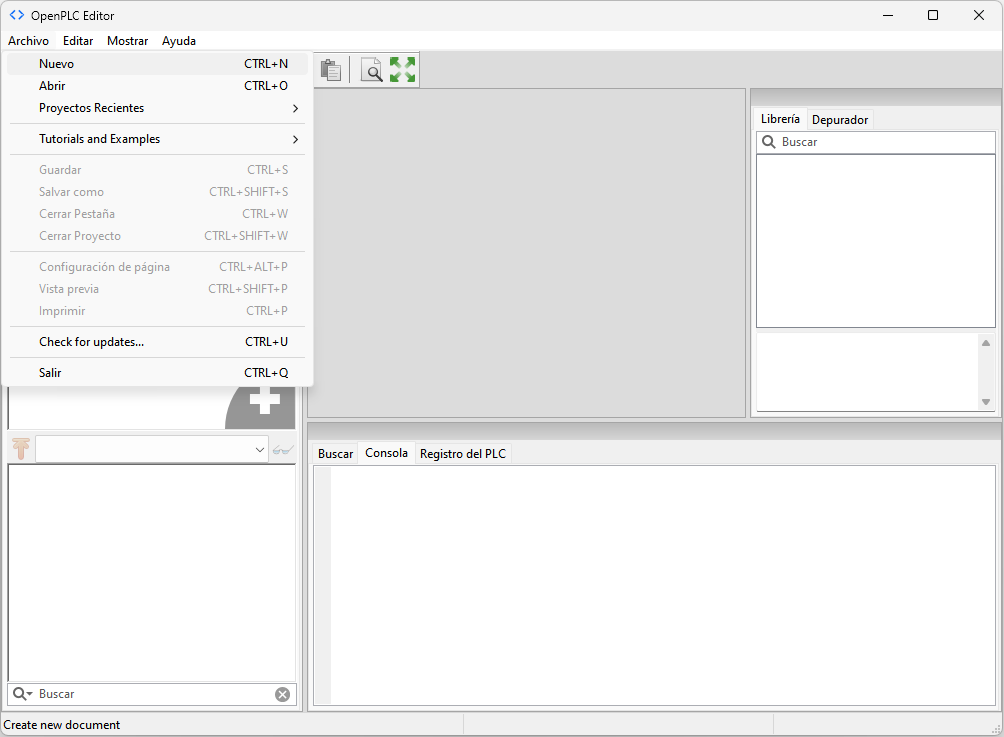Select the Consola tab
Image resolution: width=1004 pixels, height=737 pixels.
tap(386, 453)
